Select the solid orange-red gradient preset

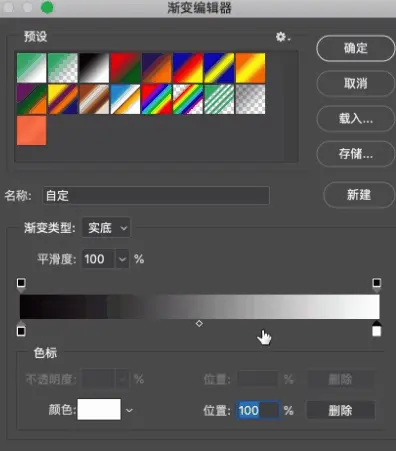point(32,131)
